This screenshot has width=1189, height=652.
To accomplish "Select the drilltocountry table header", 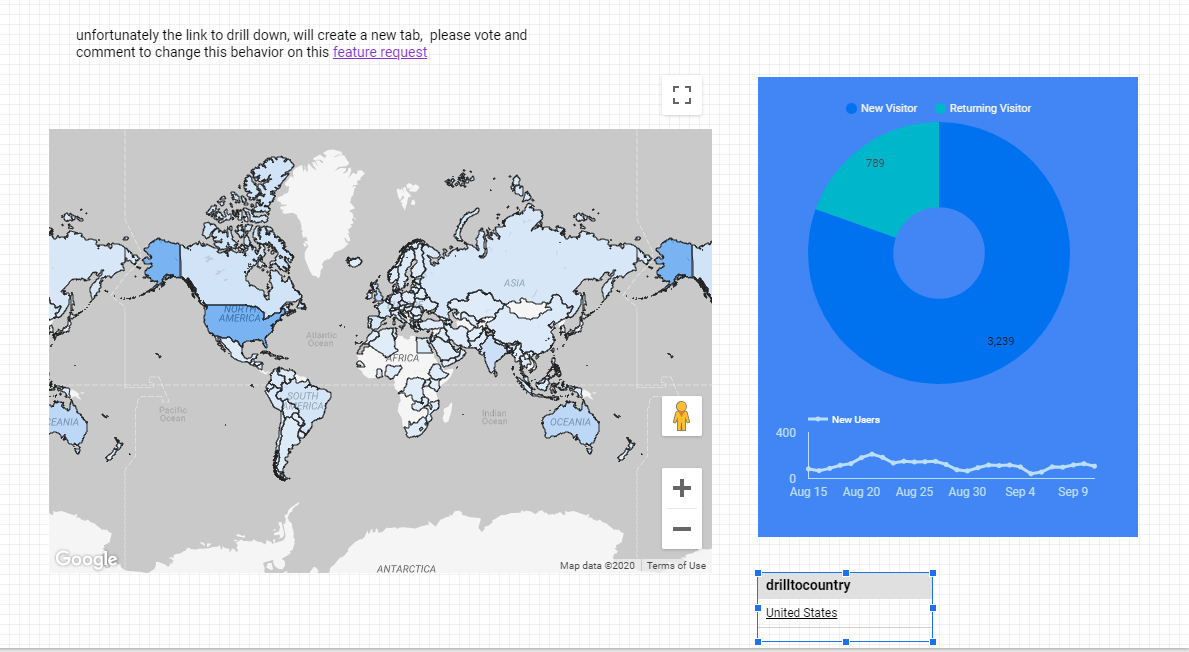I will (845, 585).
